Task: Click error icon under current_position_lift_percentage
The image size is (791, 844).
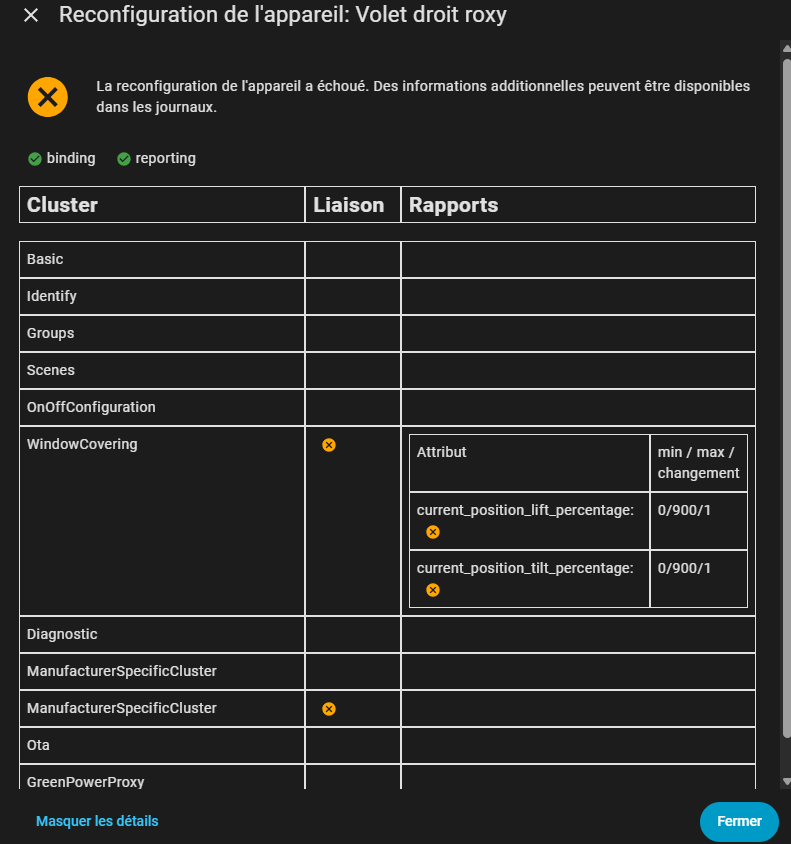Action: (x=433, y=532)
